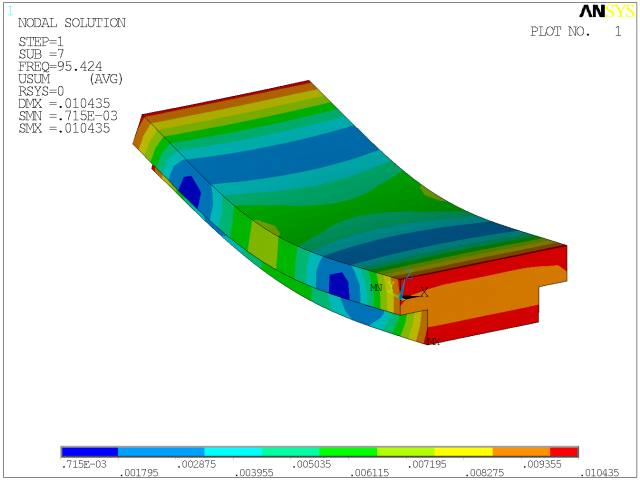This screenshot has height=480, width=640.
Task: Click the .010435 legend maximum value
Action: point(599,473)
